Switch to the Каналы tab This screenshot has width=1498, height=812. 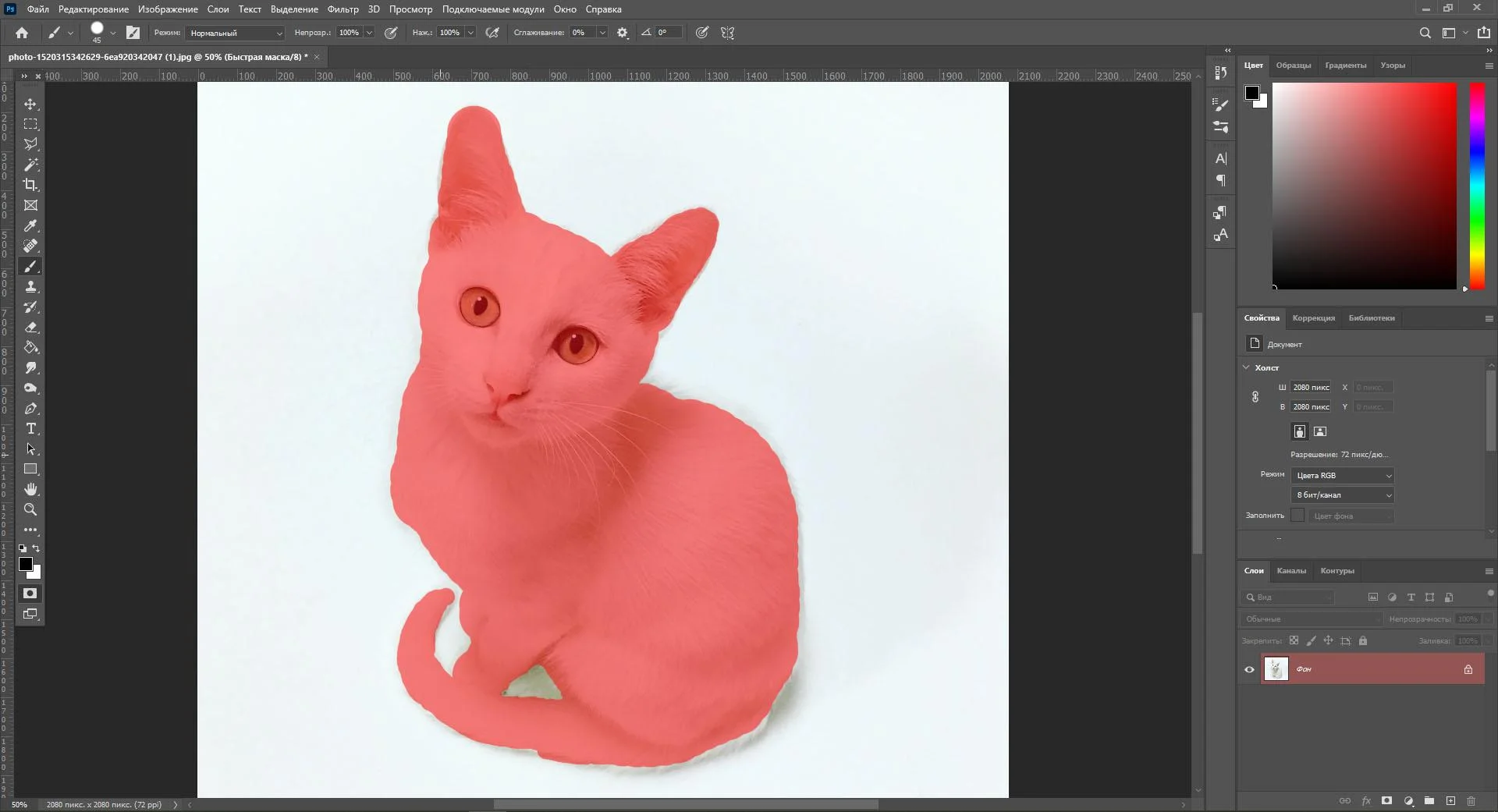click(1290, 571)
